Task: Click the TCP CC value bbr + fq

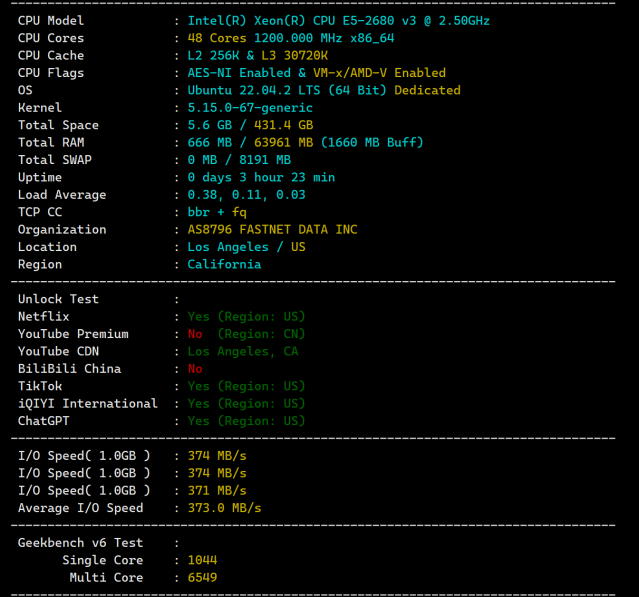Action: 217,212
